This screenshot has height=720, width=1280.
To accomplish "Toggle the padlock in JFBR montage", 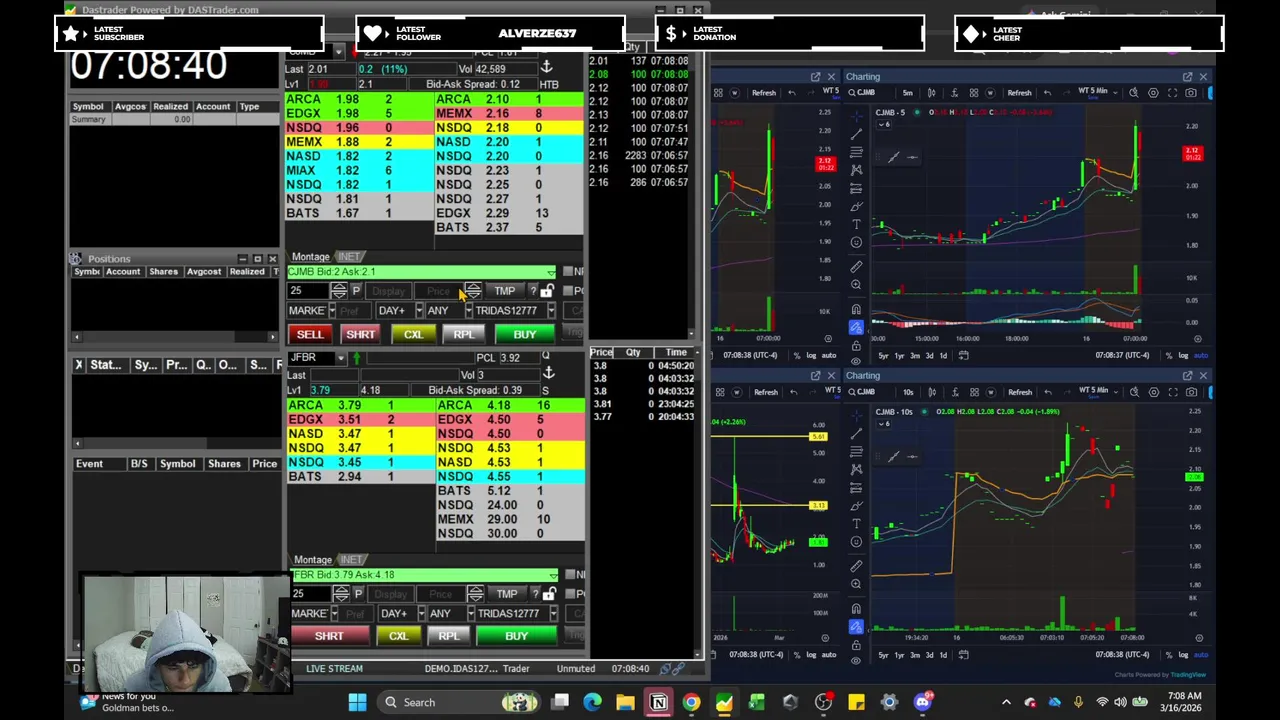I will point(549,594).
